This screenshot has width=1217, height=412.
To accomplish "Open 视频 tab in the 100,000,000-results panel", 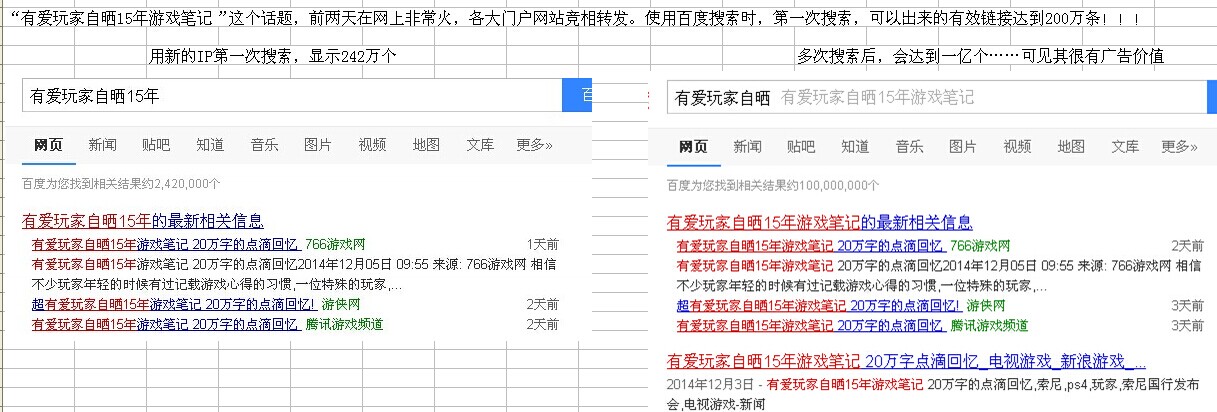I will tap(1017, 146).
